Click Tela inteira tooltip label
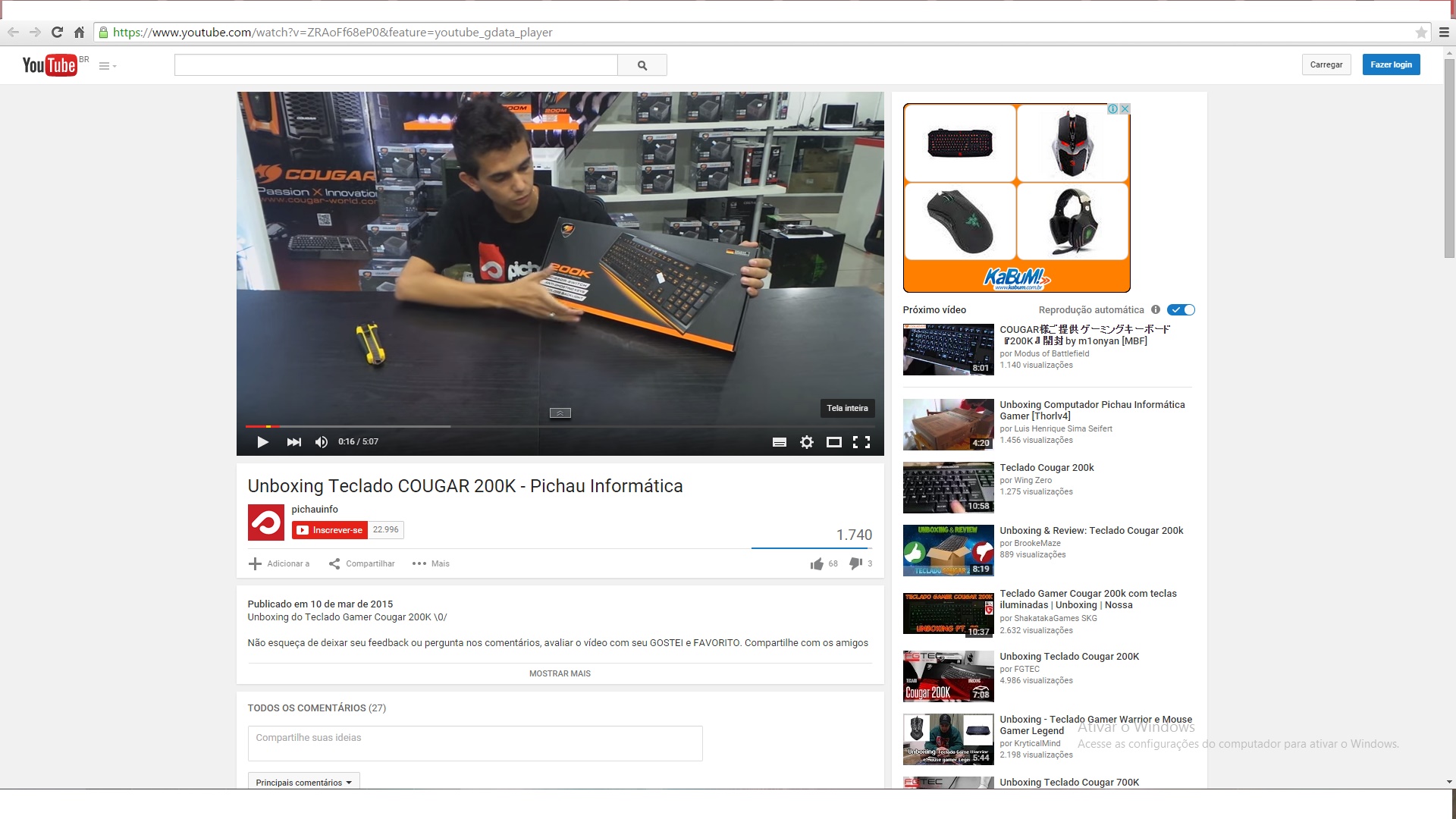 click(847, 408)
